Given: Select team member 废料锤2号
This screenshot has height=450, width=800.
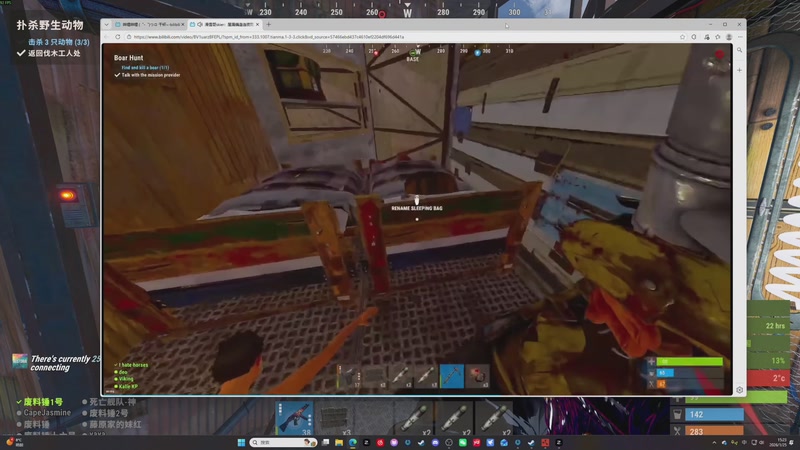Looking at the screenshot, I should coord(109,413).
